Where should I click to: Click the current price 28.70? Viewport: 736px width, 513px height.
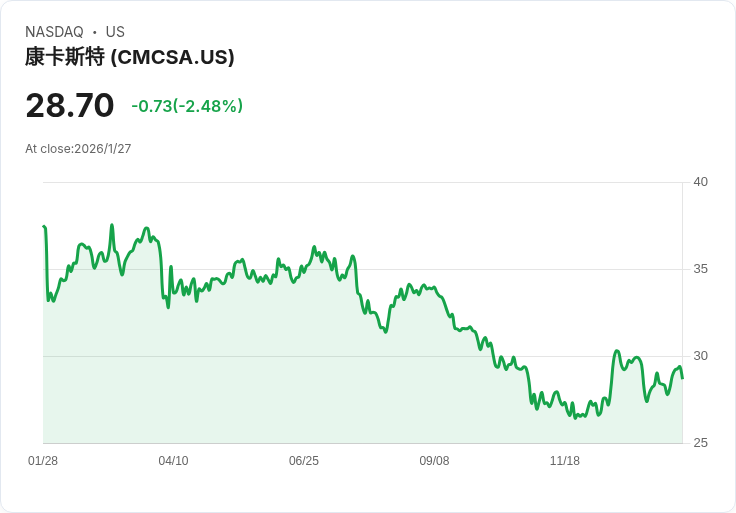69,106
